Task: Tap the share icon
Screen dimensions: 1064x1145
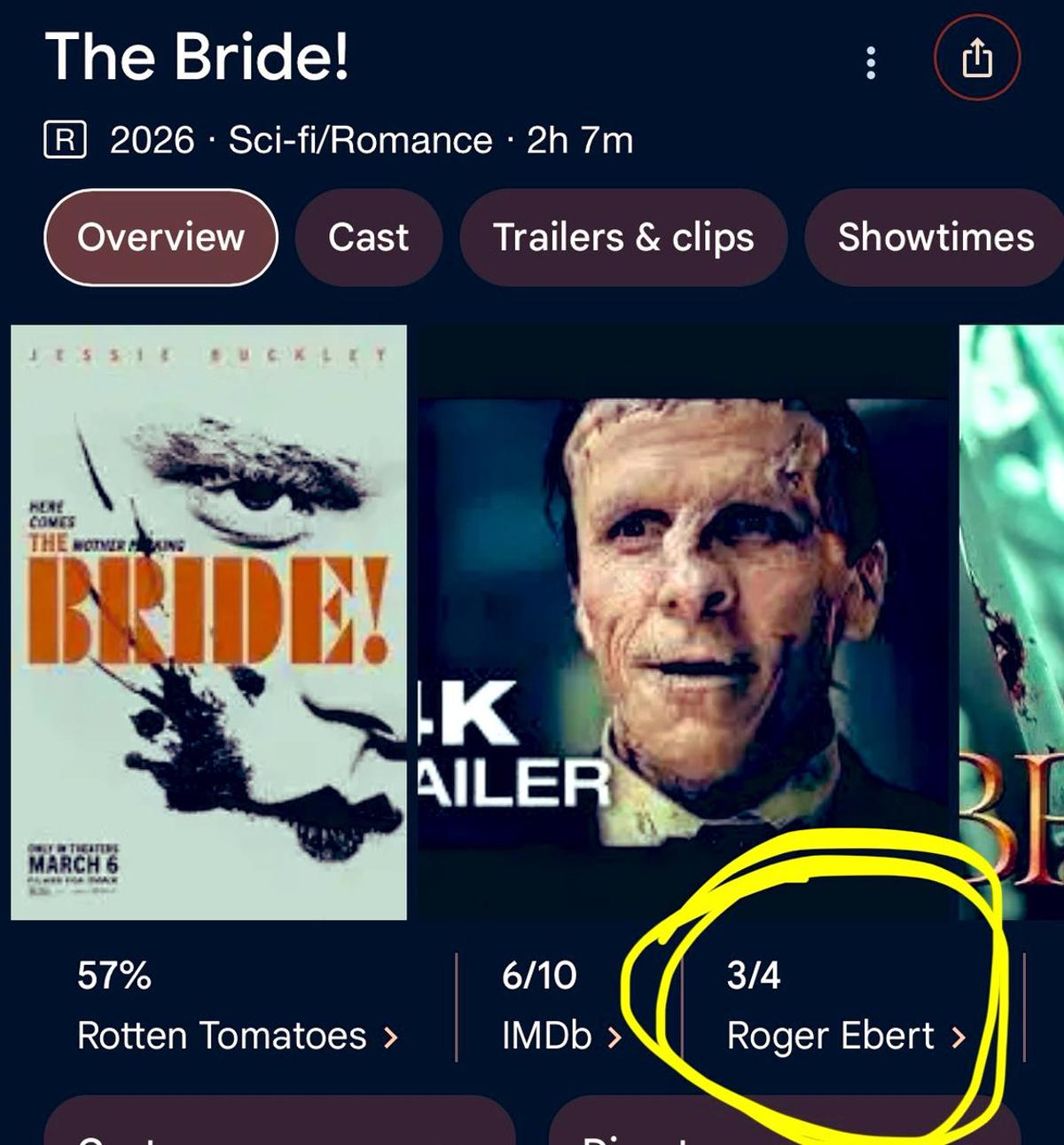Action: pos(977,59)
